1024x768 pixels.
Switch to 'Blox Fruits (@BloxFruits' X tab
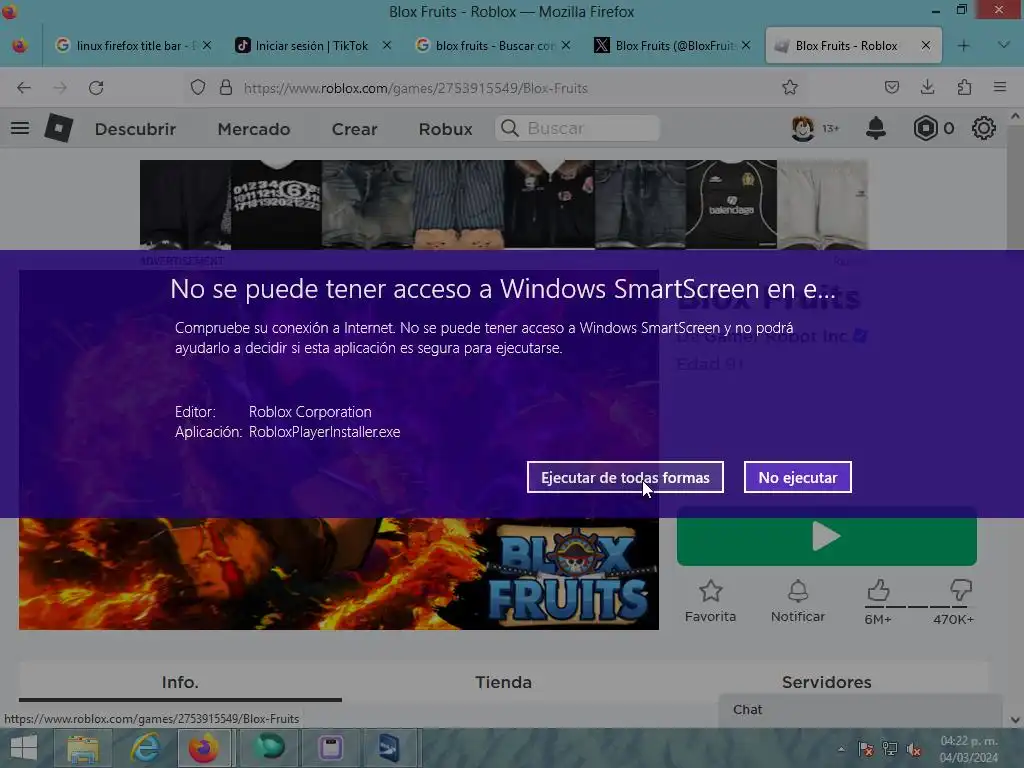tap(673, 46)
